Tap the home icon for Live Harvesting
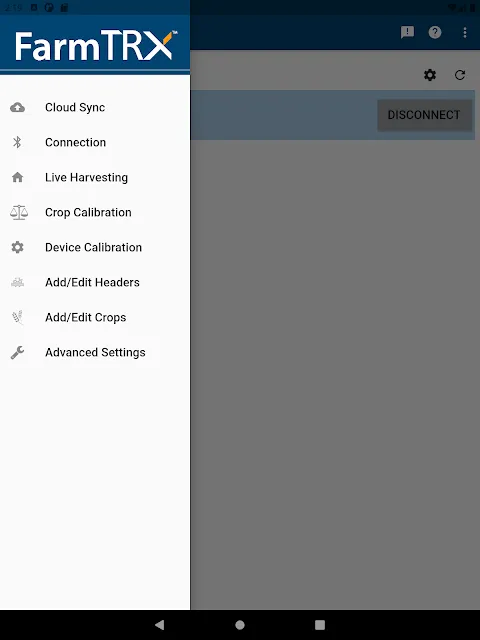480x640 pixels. pos(18,177)
